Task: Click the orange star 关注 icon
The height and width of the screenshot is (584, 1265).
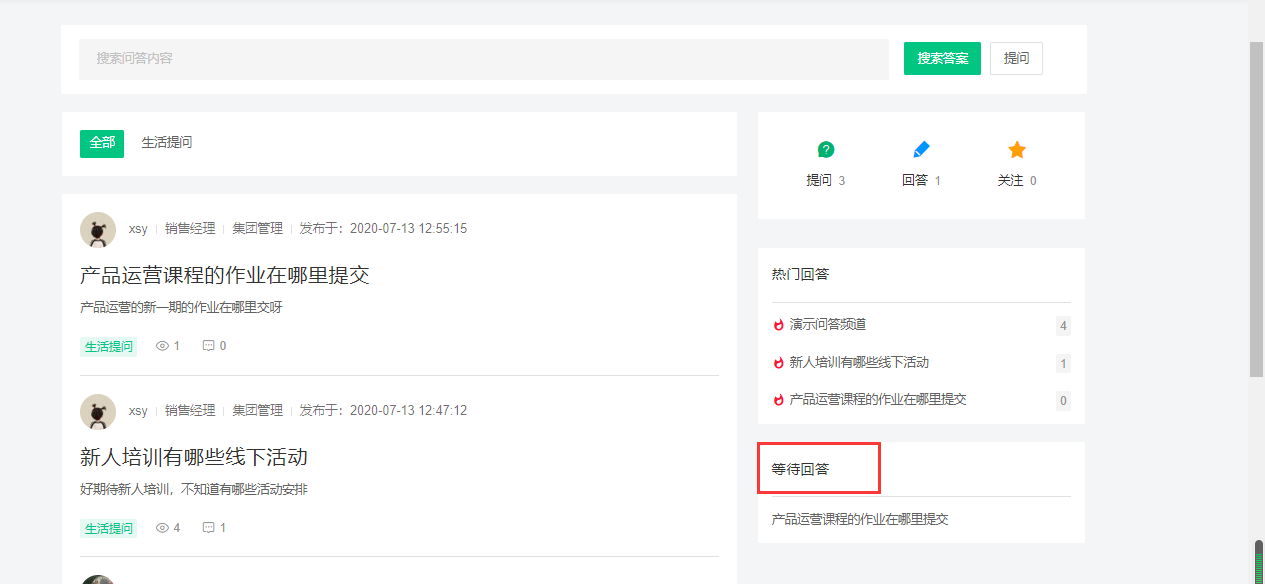Action: [x=1017, y=150]
